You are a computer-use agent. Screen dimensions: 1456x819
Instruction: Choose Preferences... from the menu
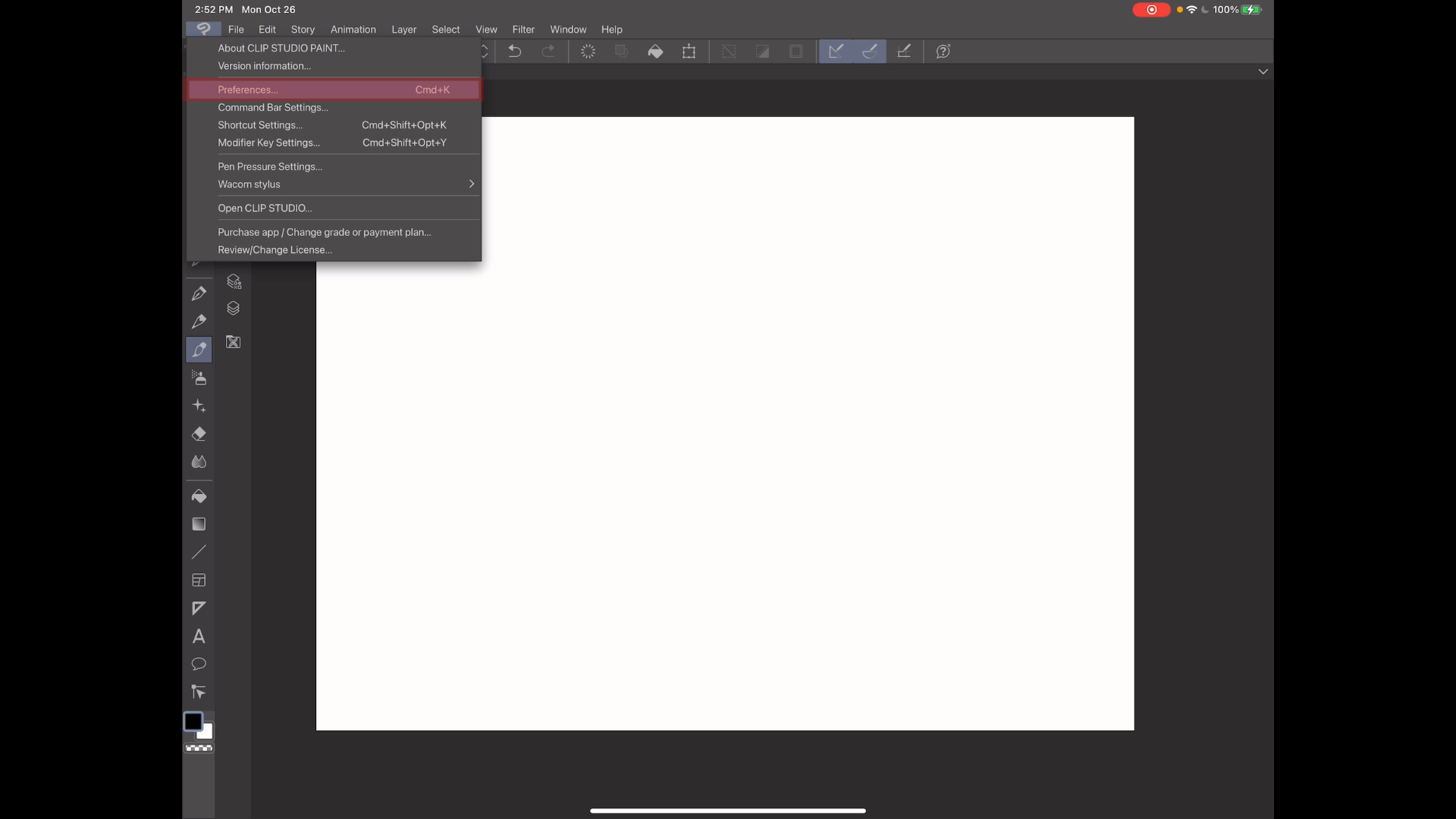pyautogui.click(x=334, y=89)
